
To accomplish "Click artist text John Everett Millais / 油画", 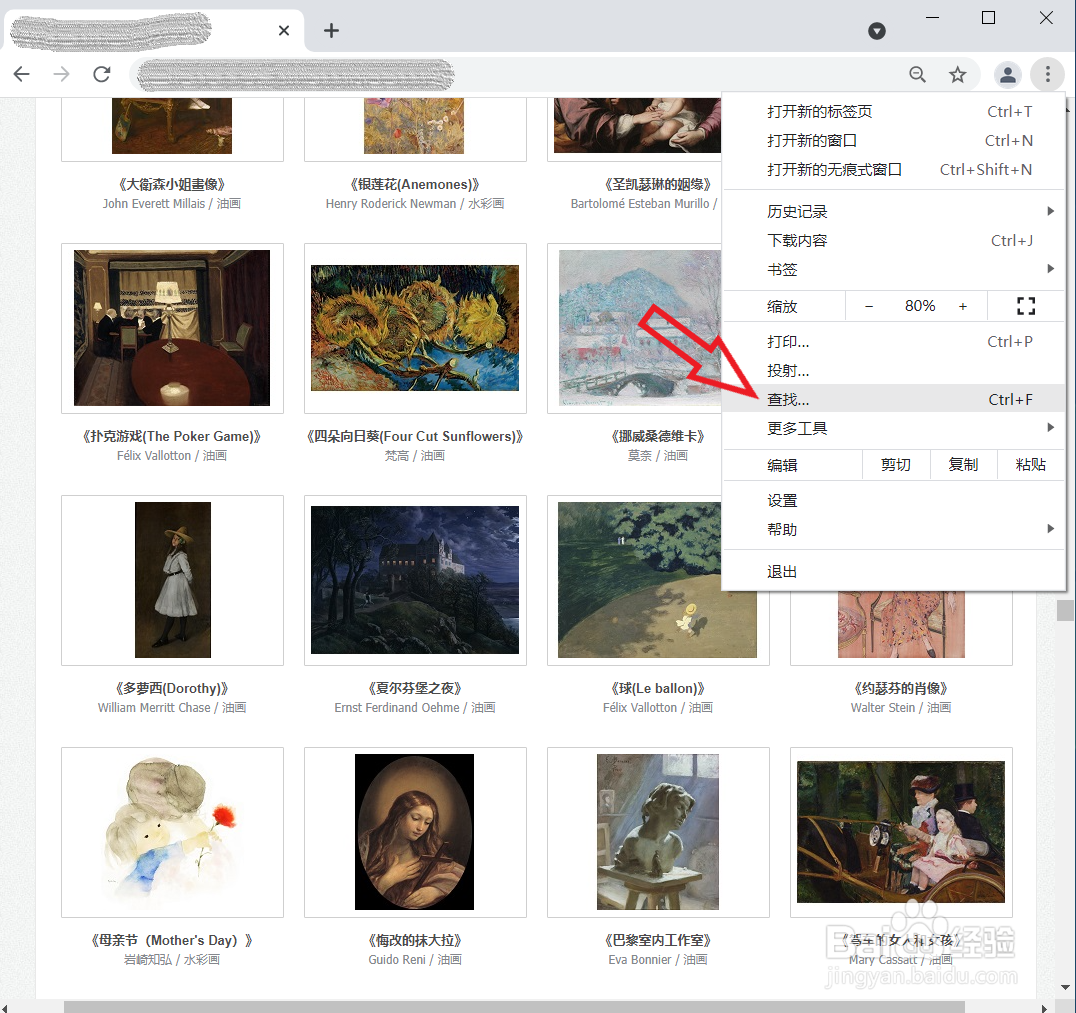I will click(x=172, y=203).
